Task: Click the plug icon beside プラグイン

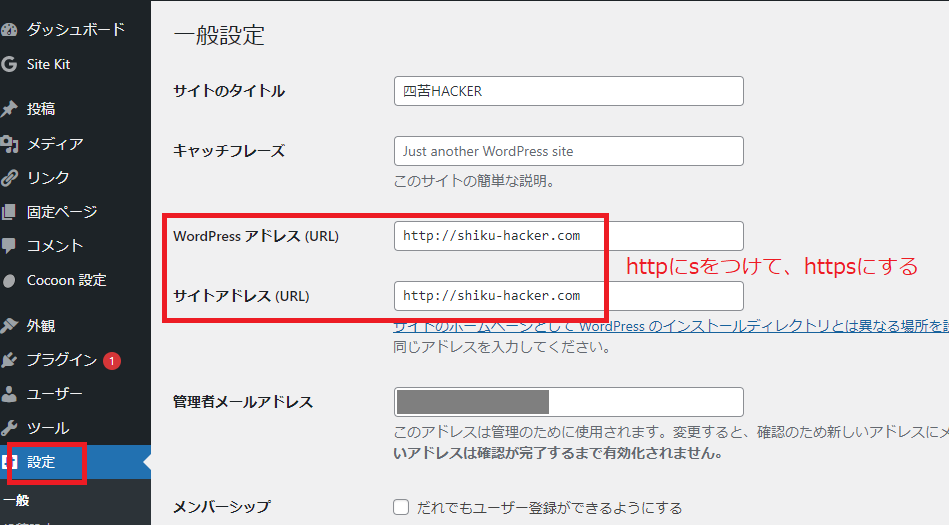Action: (x=9, y=360)
